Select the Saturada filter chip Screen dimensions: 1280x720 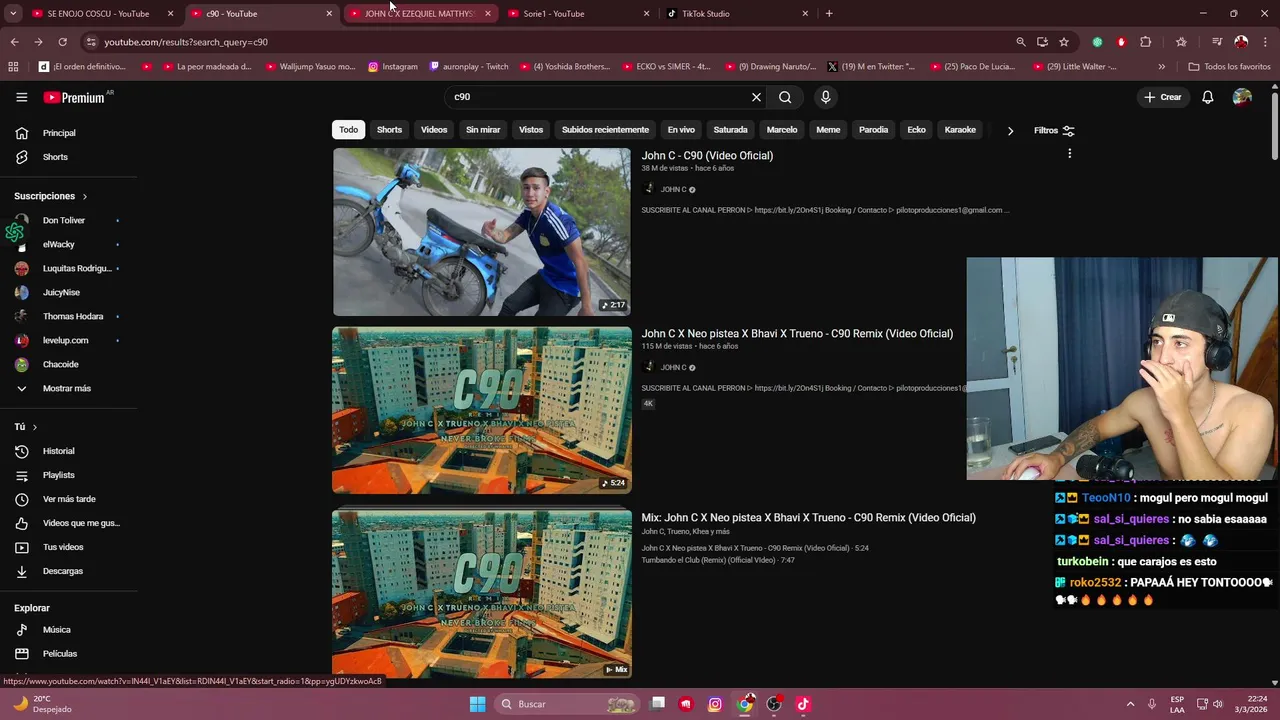coord(730,130)
